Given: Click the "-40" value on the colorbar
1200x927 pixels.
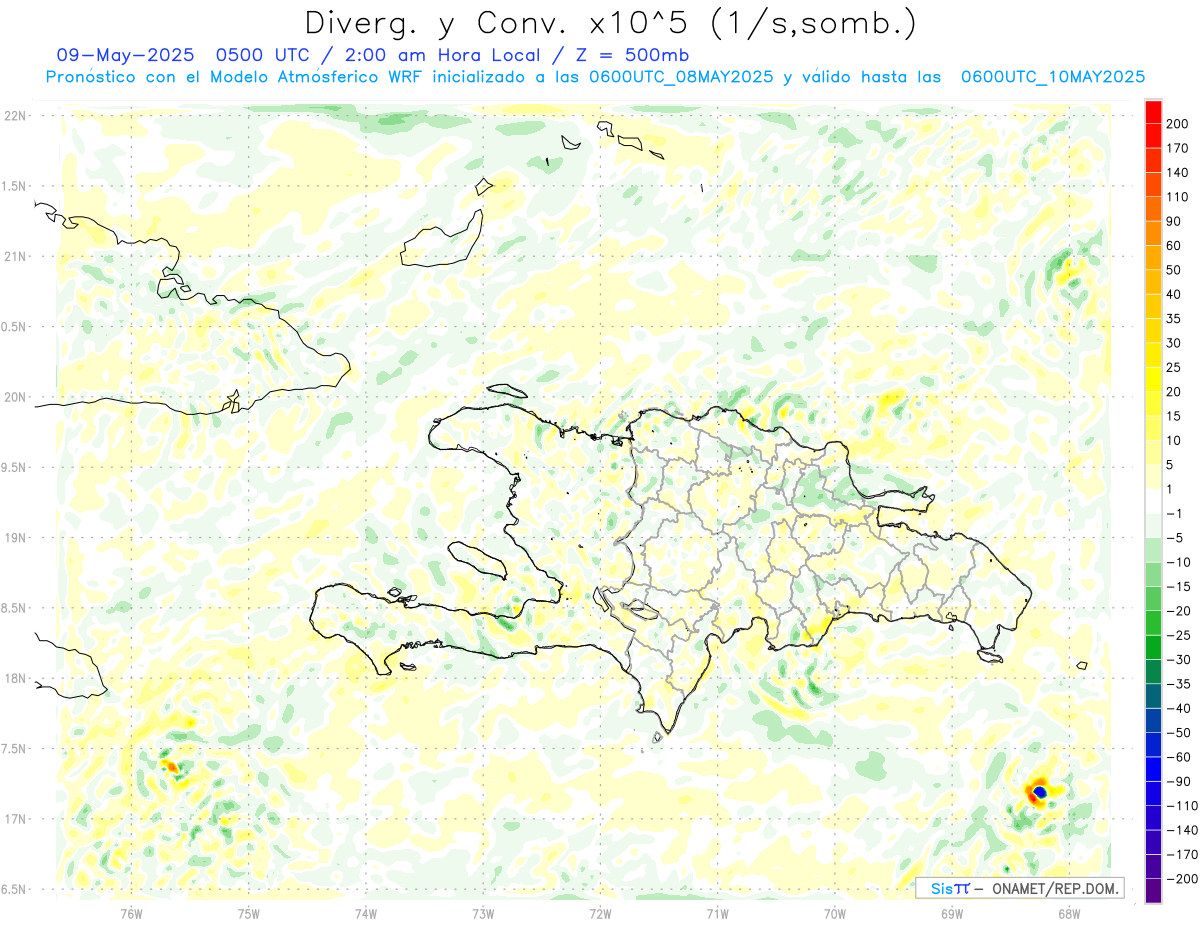Looking at the screenshot, I should 1179,708.
